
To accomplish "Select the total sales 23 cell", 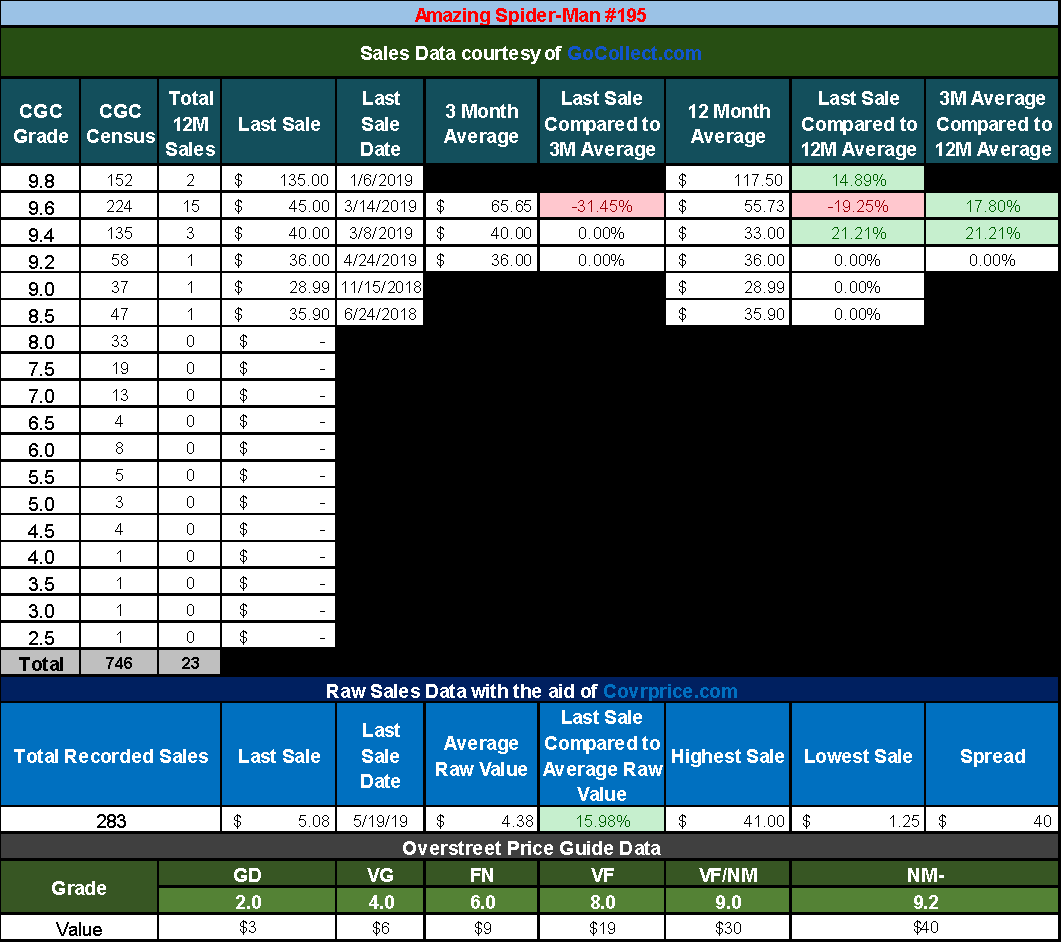I will click(190, 663).
